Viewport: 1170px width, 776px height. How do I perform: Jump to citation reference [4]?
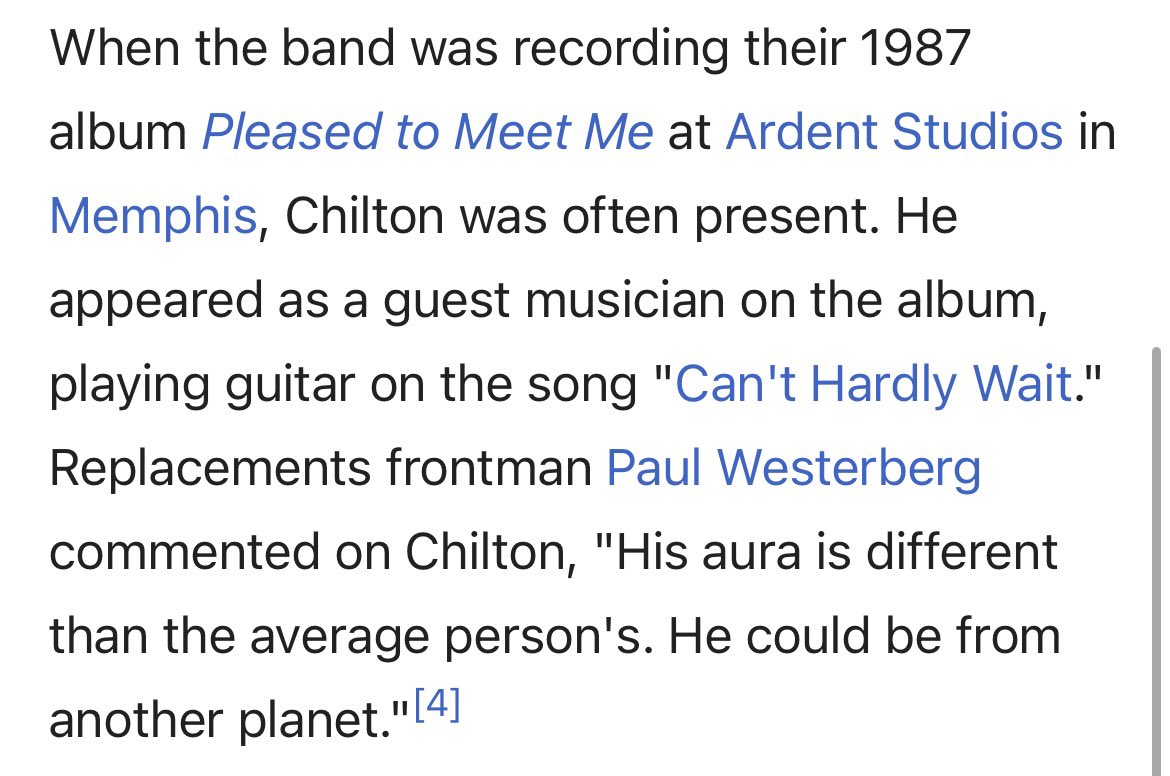(x=437, y=704)
